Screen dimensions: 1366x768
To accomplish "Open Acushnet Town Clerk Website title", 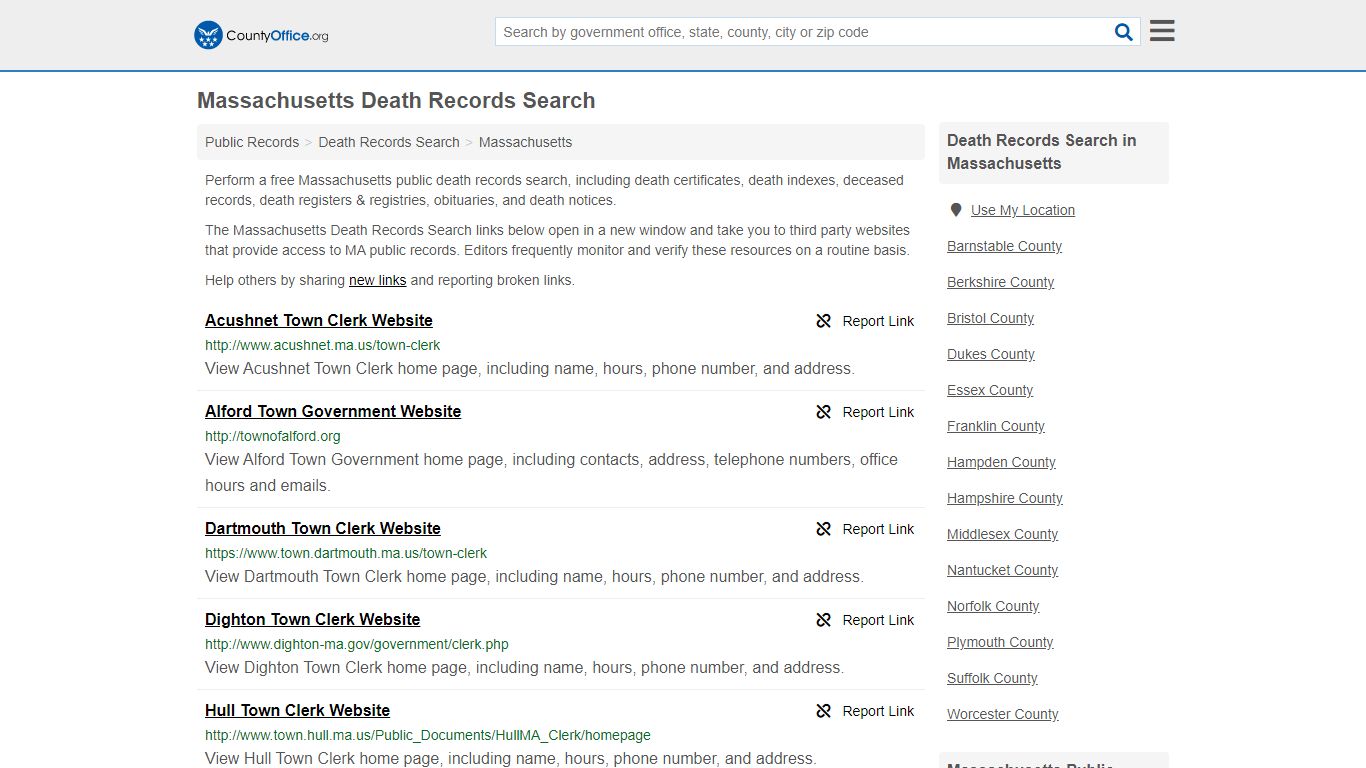I will pyautogui.click(x=319, y=320).
